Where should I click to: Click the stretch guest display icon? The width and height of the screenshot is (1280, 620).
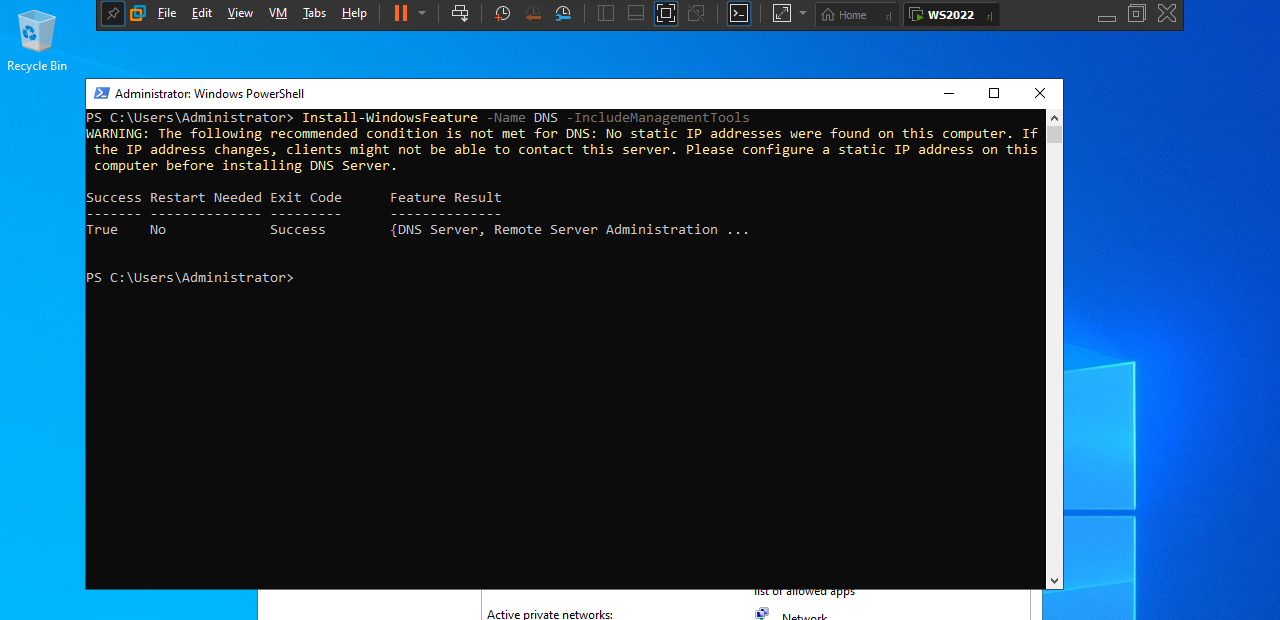pyautogui.click(x=782, y=14)
